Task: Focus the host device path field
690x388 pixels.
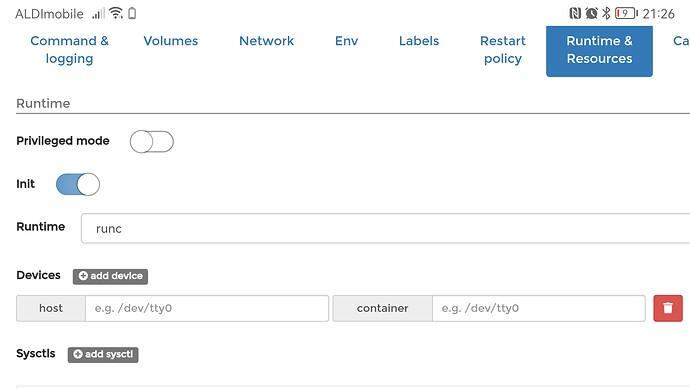Action: tap(207, 308)
